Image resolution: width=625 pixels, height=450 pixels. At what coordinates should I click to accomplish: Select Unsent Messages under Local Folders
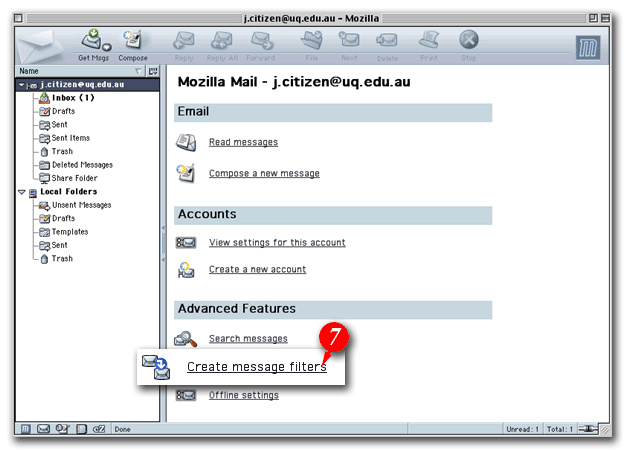[x=81, y=205]
